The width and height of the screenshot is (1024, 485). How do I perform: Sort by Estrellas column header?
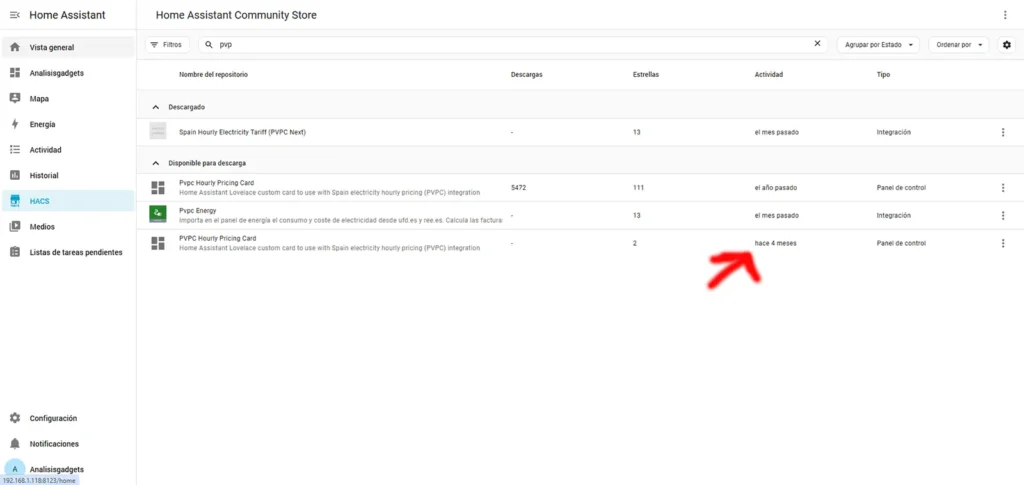(646, 74)
